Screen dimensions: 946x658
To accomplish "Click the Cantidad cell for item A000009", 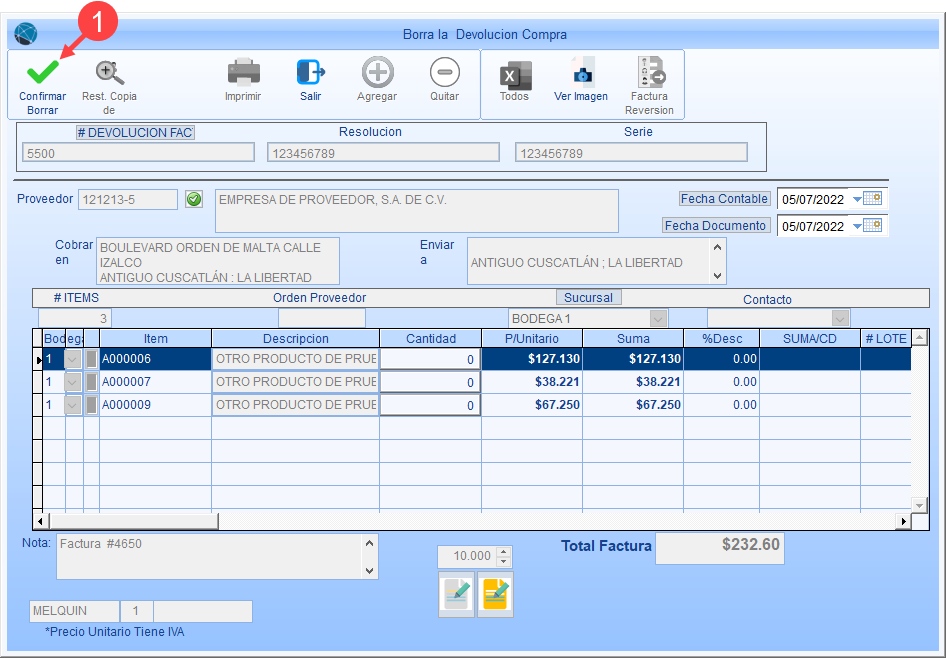I will pyautogui.click(x=430, y=405).
